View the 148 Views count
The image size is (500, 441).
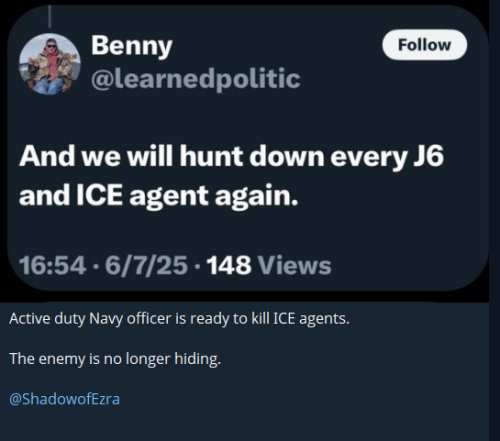coord(269,265)
